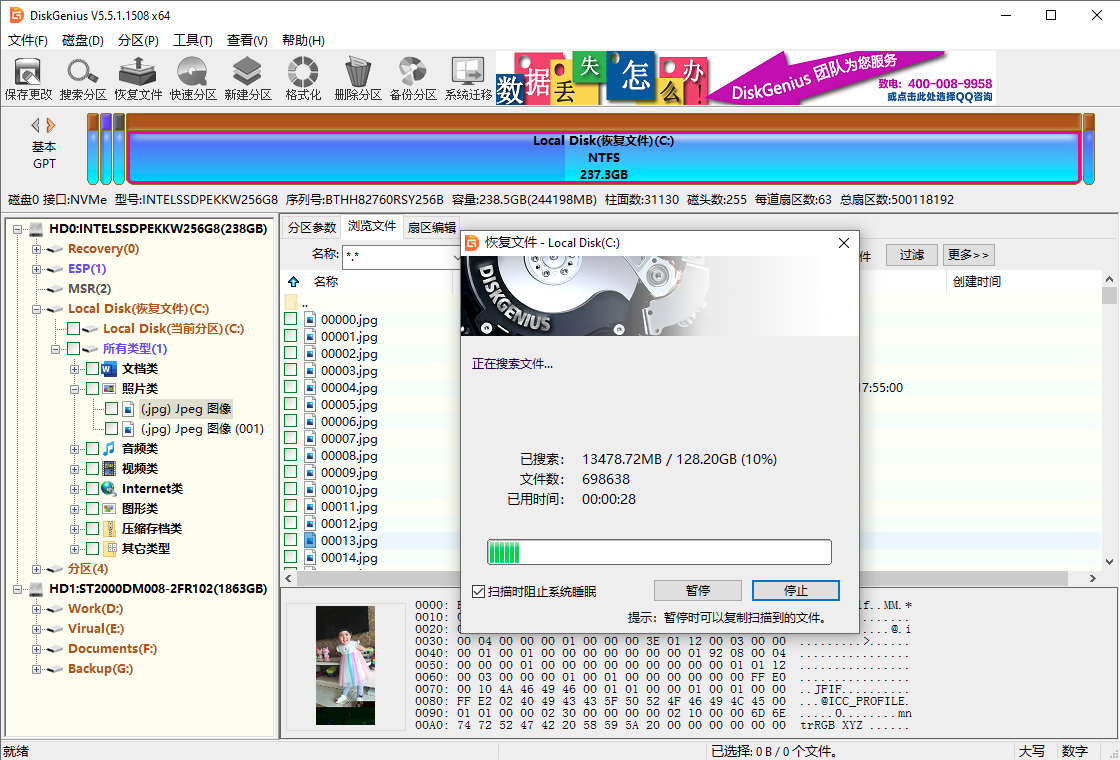Click the 音频类 music note icon

[109, 449]
